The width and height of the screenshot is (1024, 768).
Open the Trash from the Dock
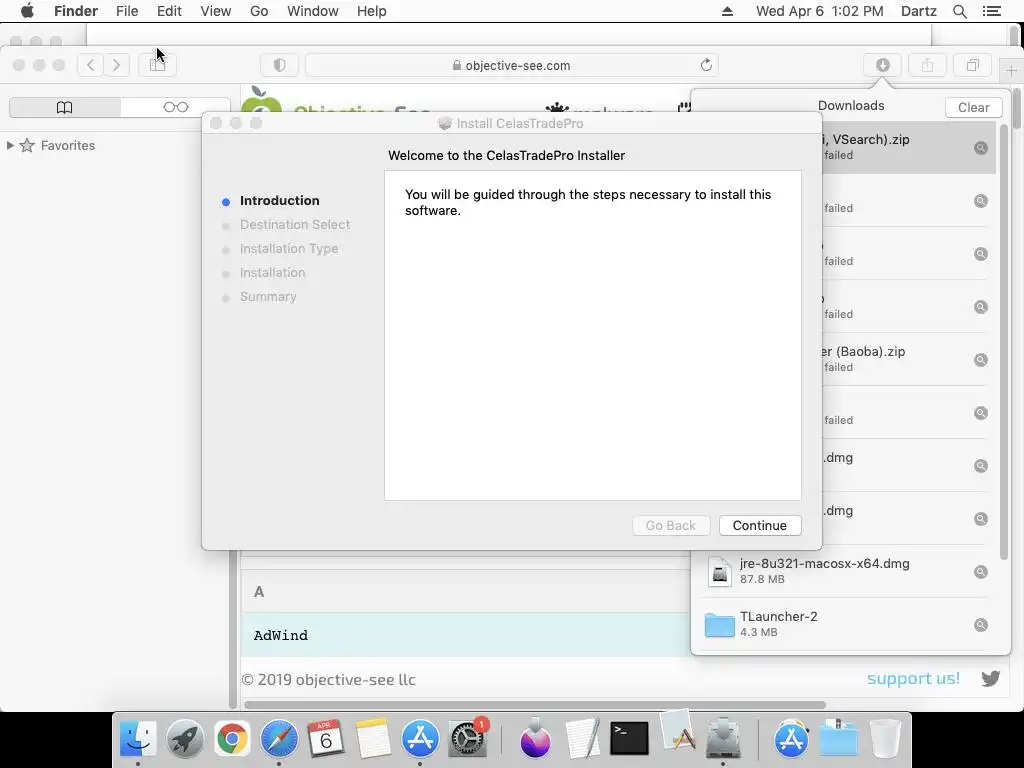pyautogui.click(x=885, y=739)
